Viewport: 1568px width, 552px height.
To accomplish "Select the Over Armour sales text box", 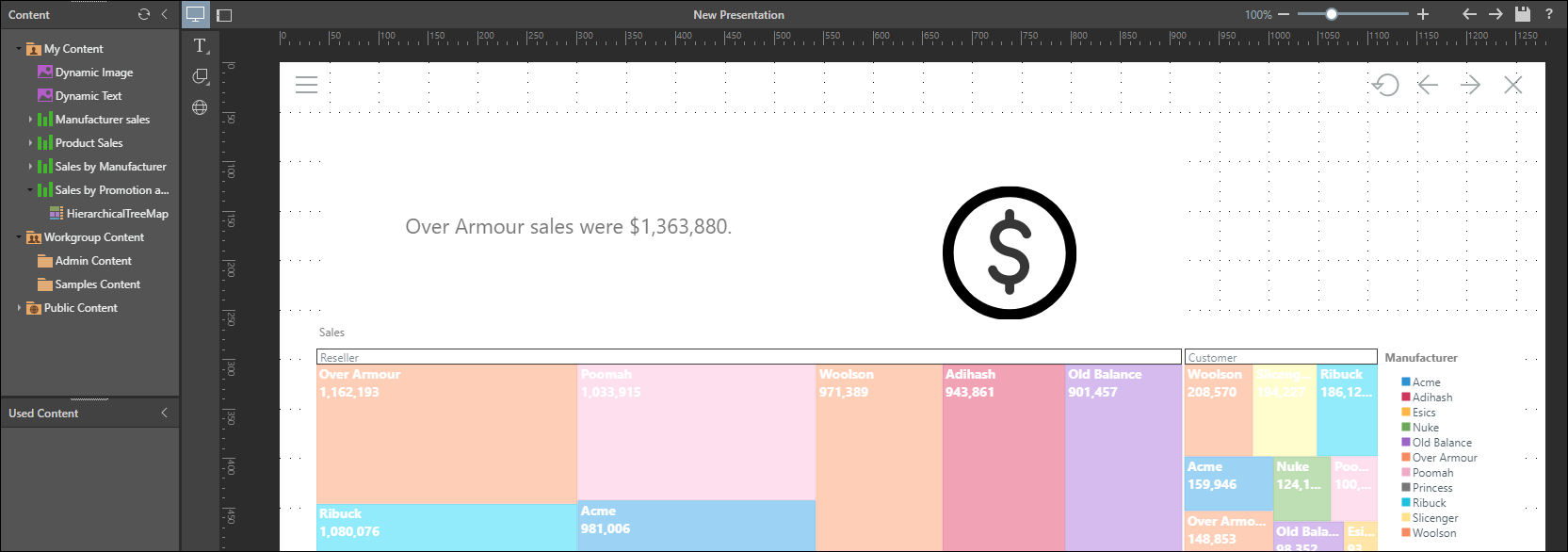I will click(568, 227).
